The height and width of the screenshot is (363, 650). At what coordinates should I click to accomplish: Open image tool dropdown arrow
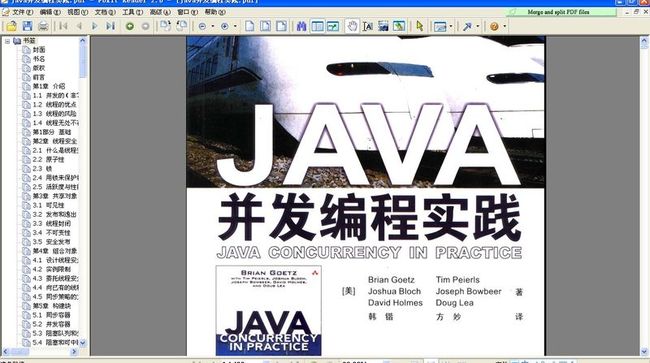coord(451,26)
